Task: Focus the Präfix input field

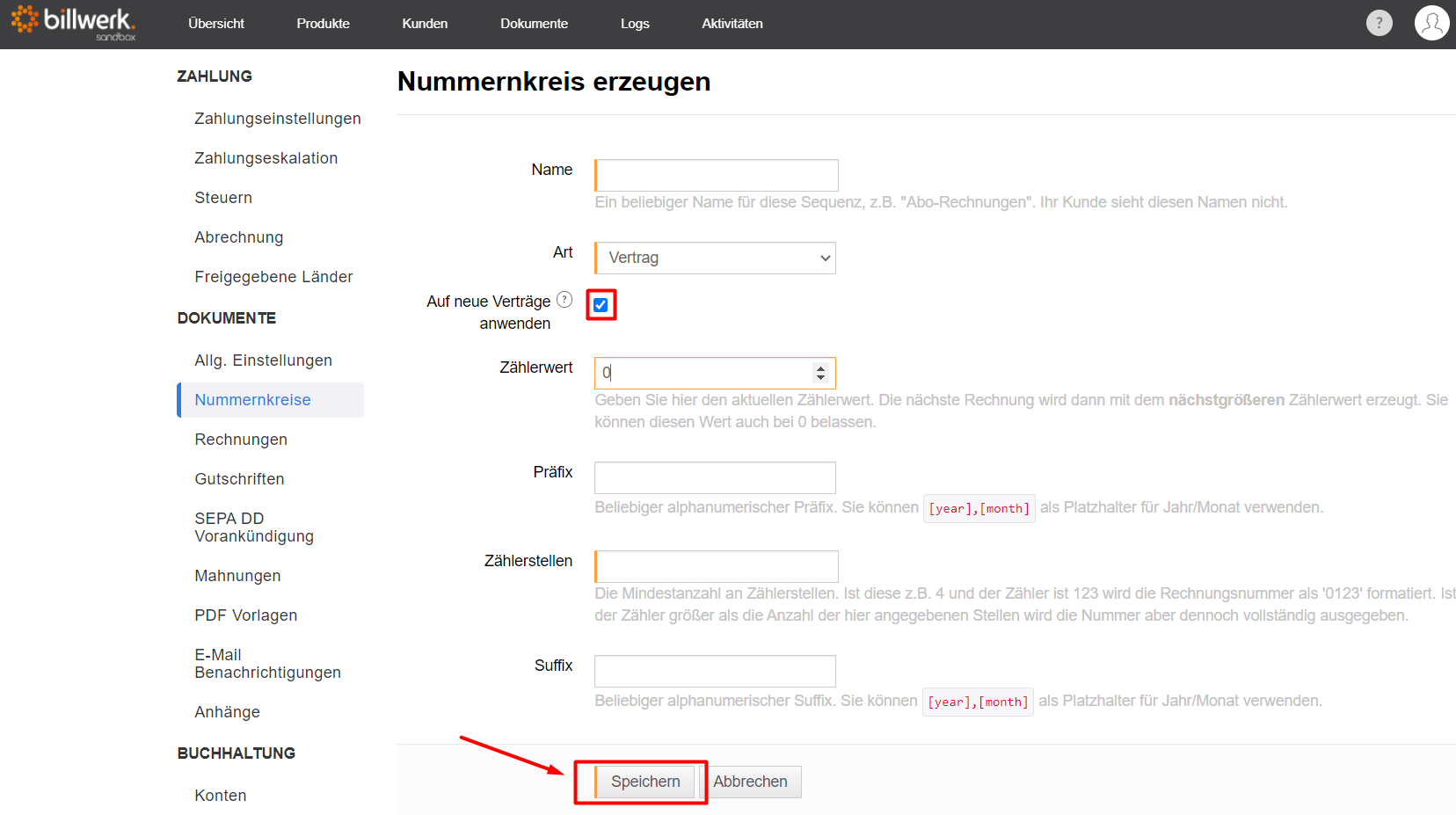Action: [715, 477]
